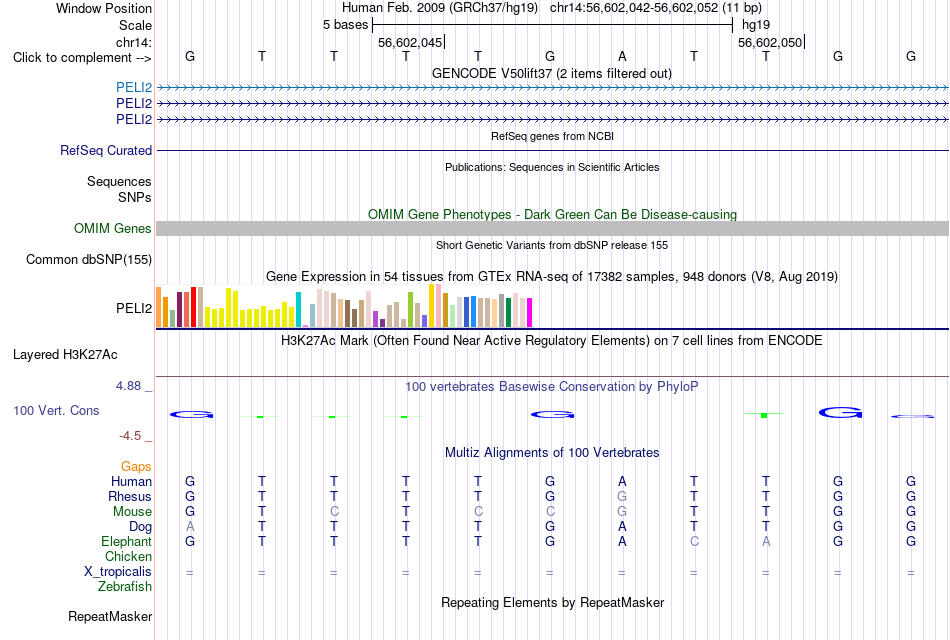950x640 pixels.
Task: Click Publications: Sequences in Scientific Articles title
Action: [552, 167]
